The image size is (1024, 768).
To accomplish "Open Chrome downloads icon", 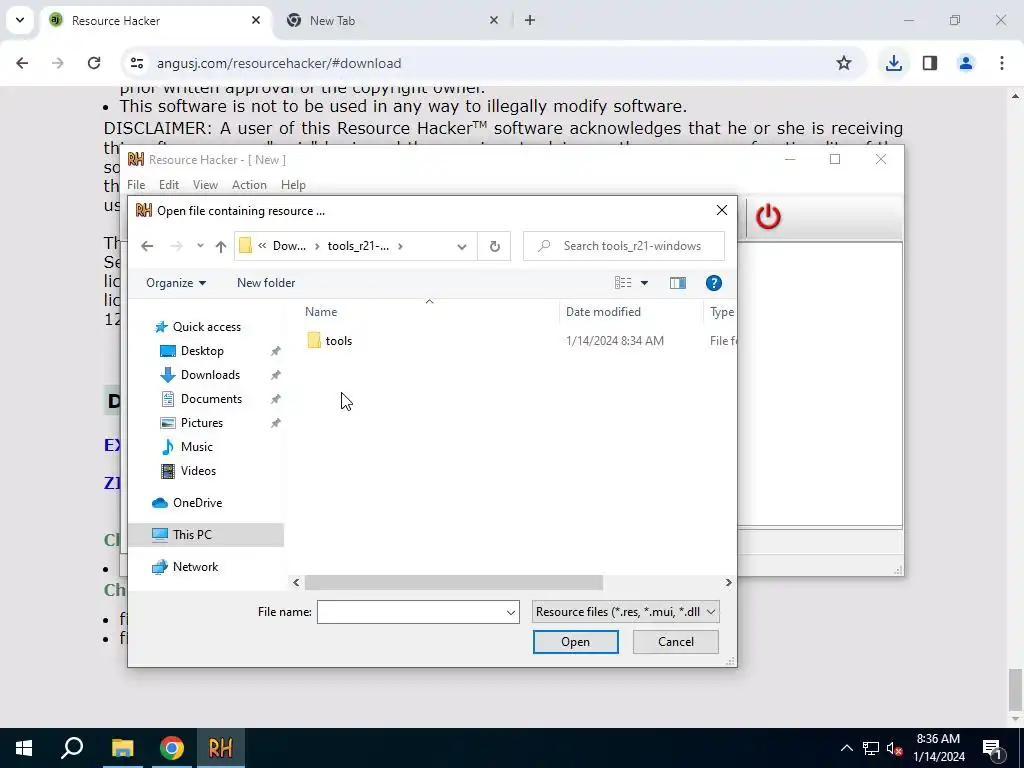I will coord(894,63).
